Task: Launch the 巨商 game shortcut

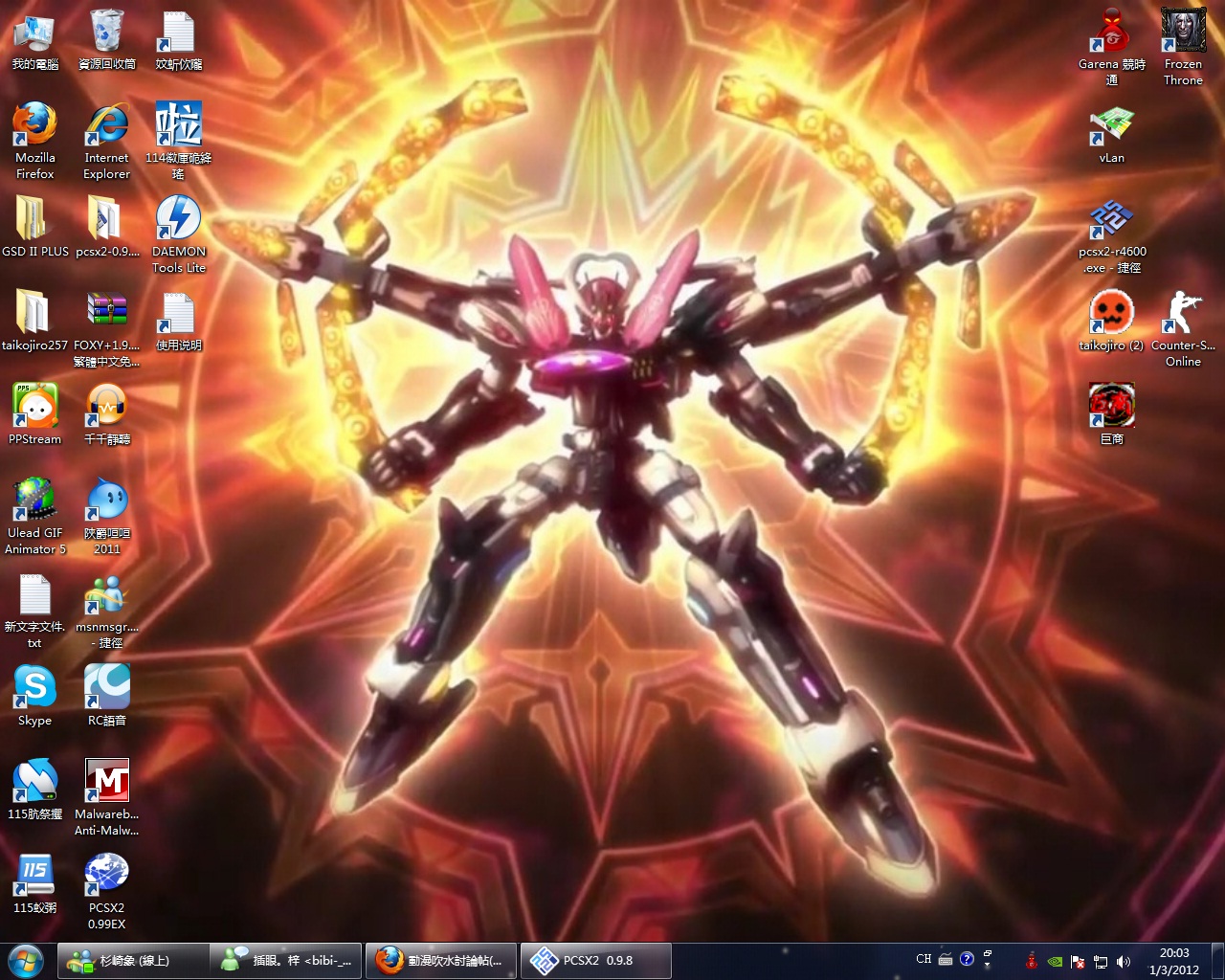Action: click(1112, 414)
